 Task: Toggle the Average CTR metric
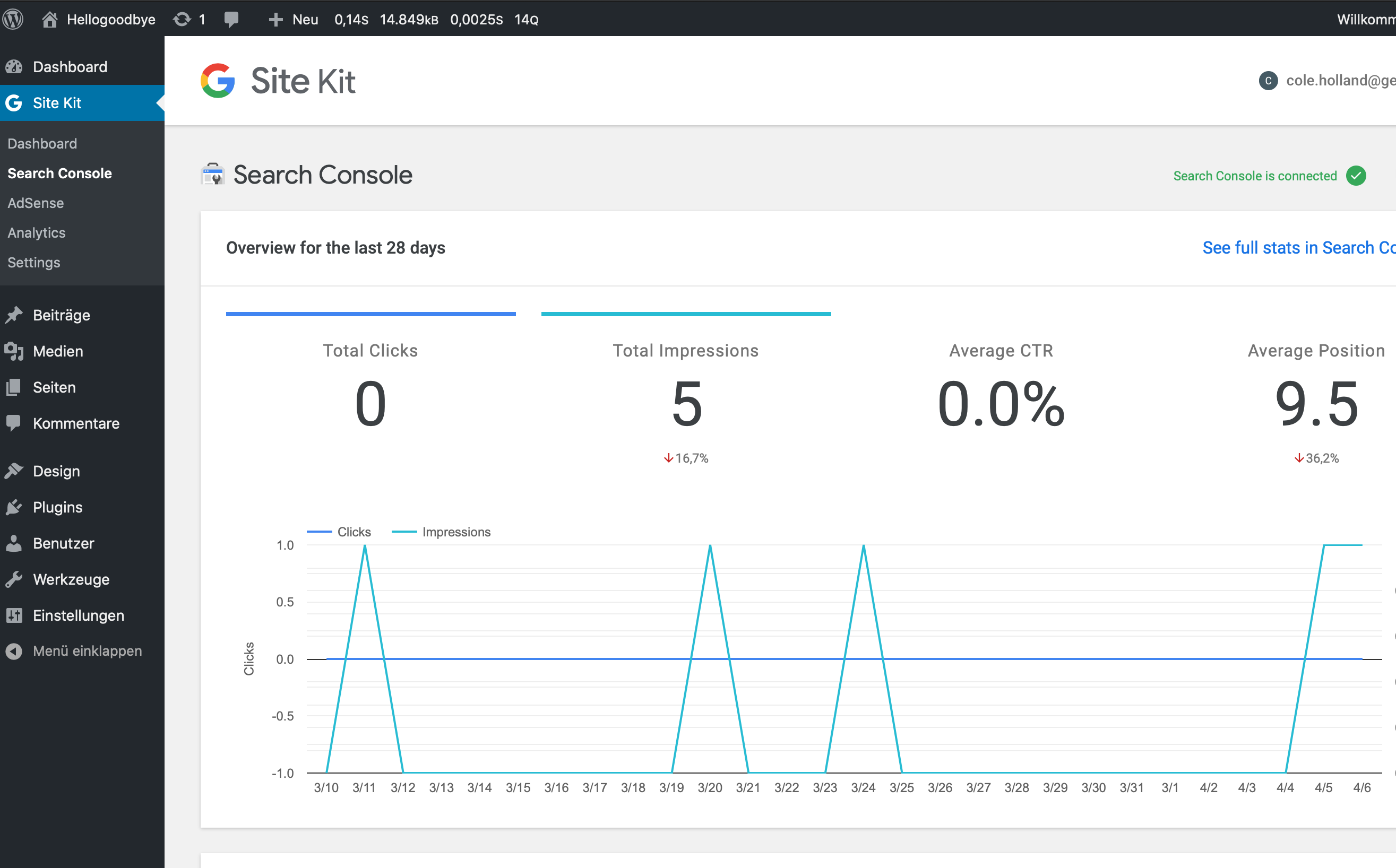(x=1001, y=388)
